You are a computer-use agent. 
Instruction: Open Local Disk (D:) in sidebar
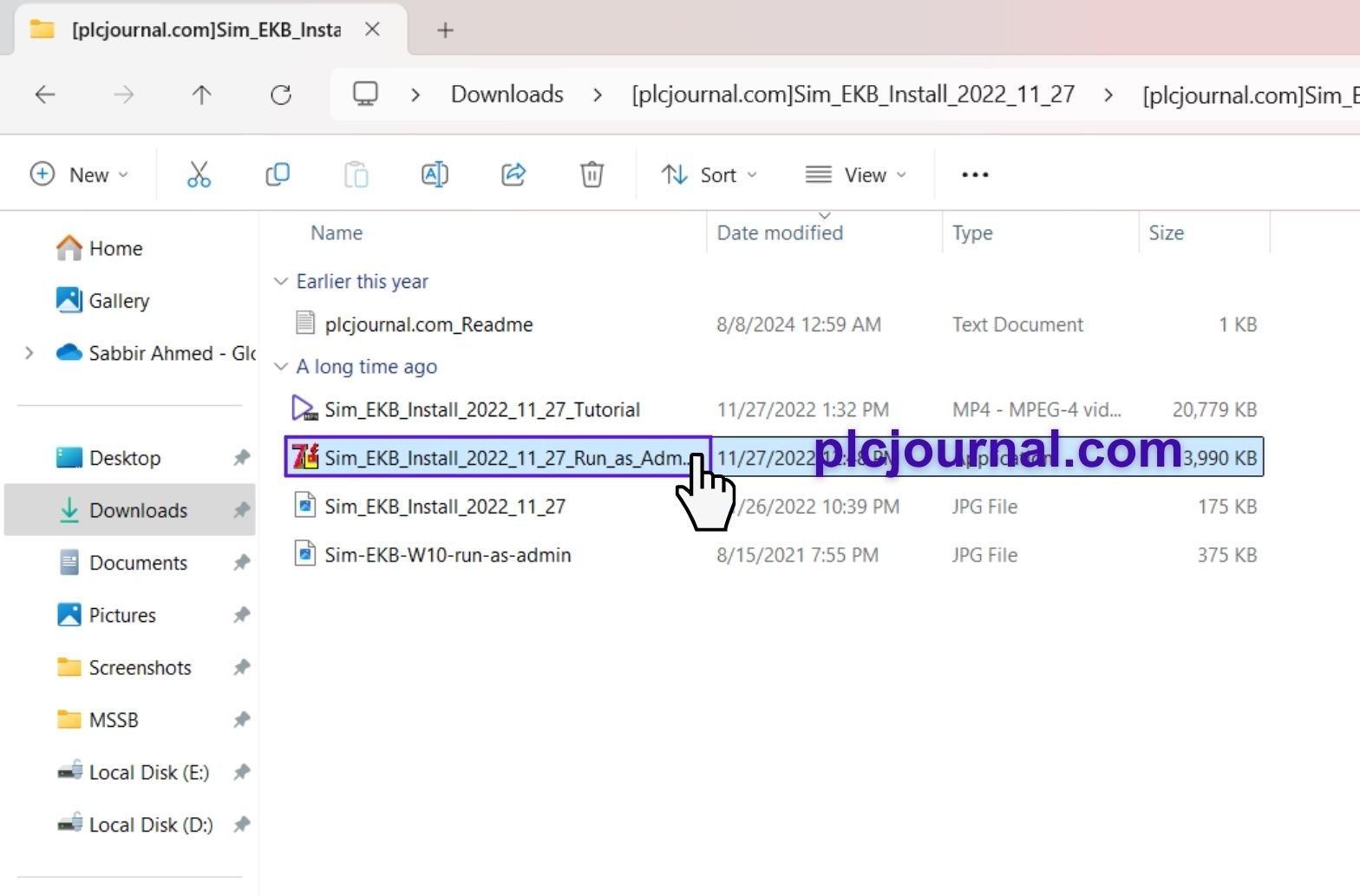(135, 825)
